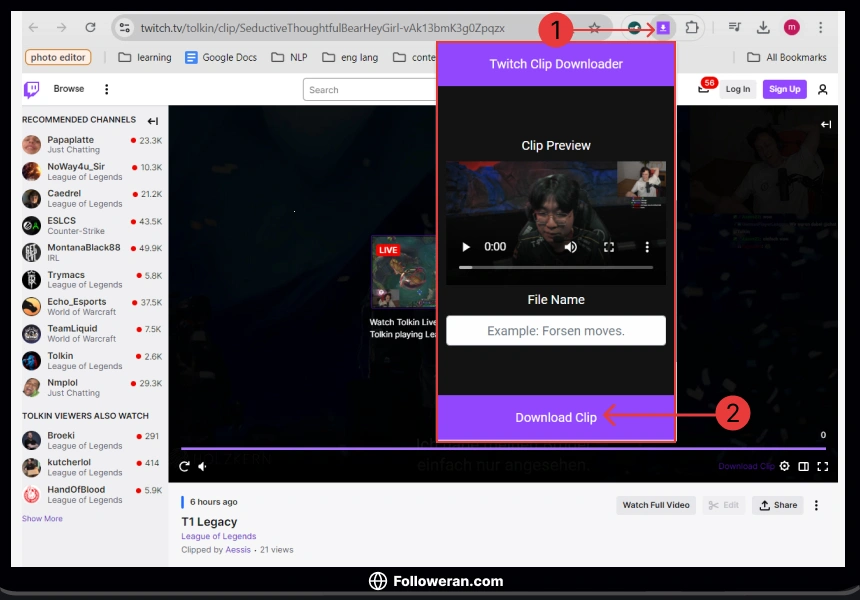
Task: Open the learning bookmarks folder
Action: [145, 58]
